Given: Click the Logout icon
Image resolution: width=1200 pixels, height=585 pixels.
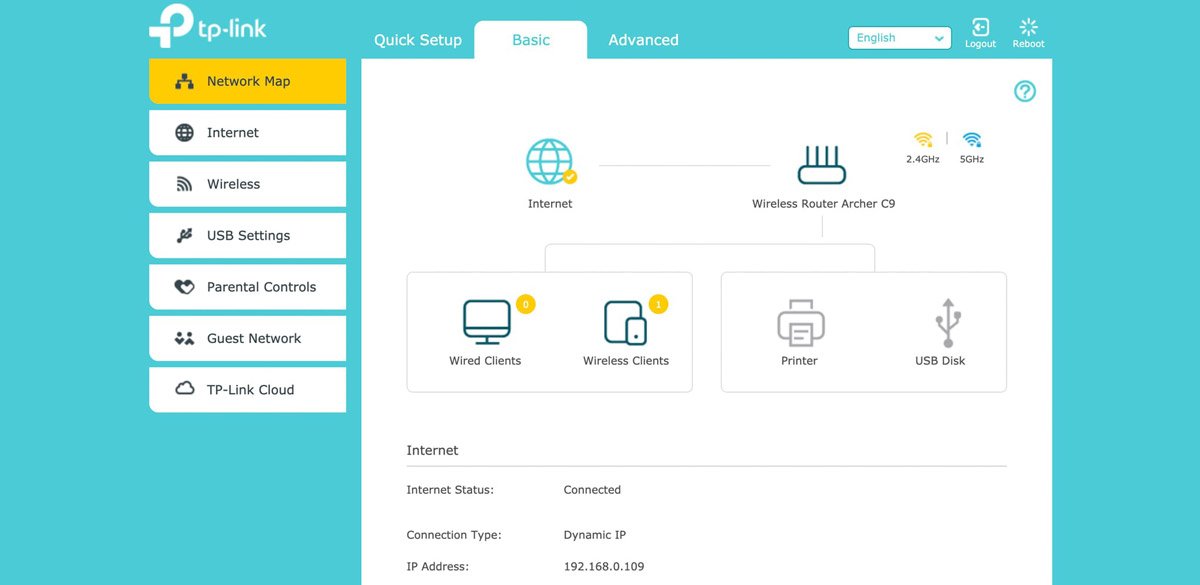Looking at the screenshot, I should [x=980, y=28].
